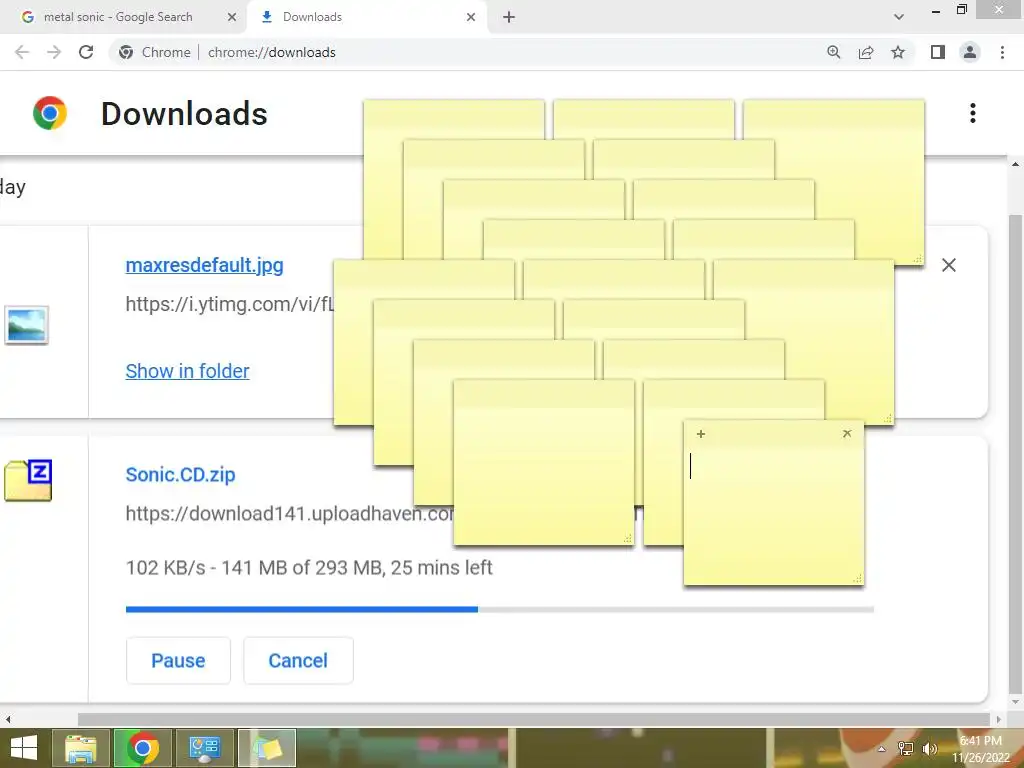Cancel the Sonic.CD.zip download
This screenshot has width=1024, height=768.
(x=298, y=660)
